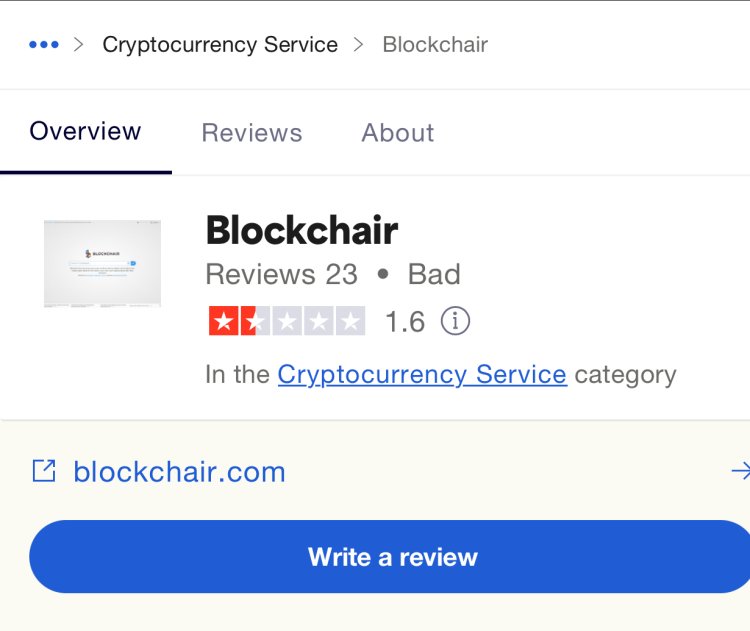Follow the Cryptocurrency Service category link
Screen dimensions: 750x631
(x=422, y=375)
